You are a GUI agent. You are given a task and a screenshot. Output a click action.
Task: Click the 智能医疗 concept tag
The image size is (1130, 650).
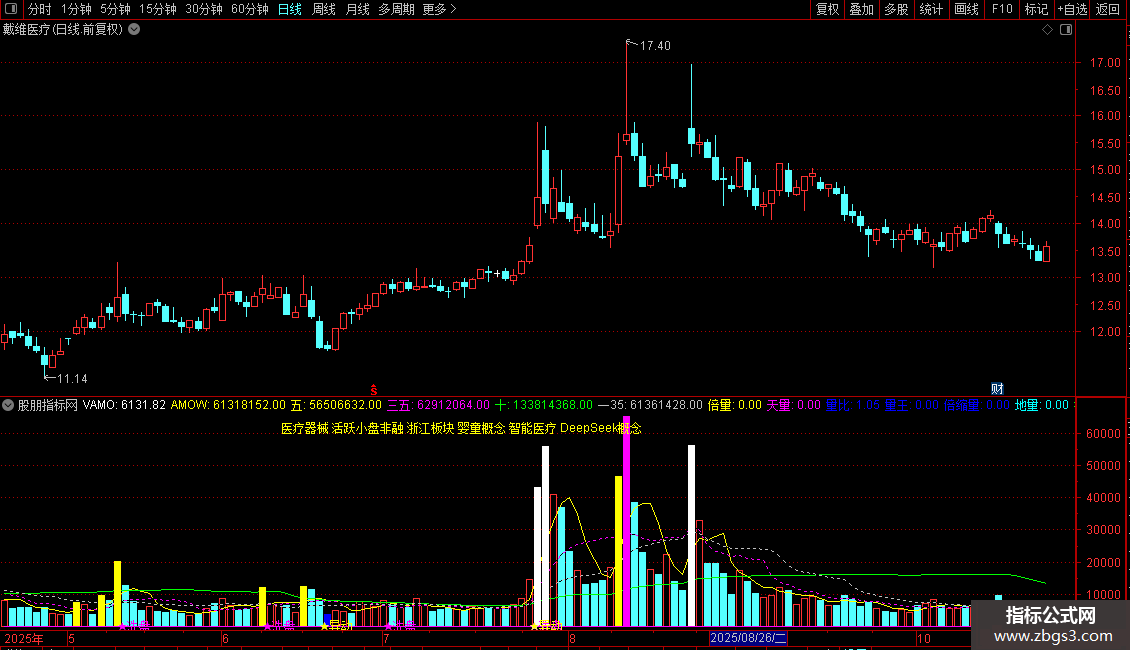coord(533,428)
